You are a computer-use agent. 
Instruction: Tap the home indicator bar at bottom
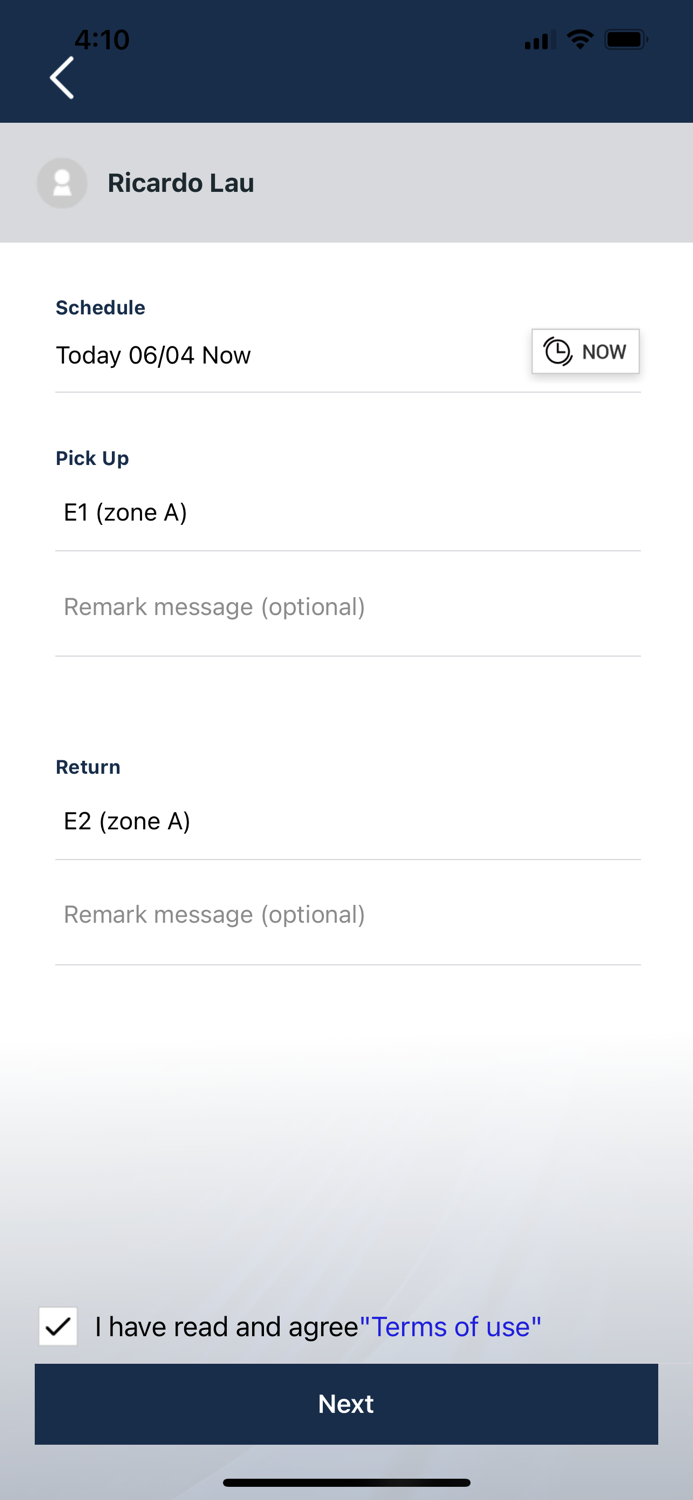pos(346,1482)
